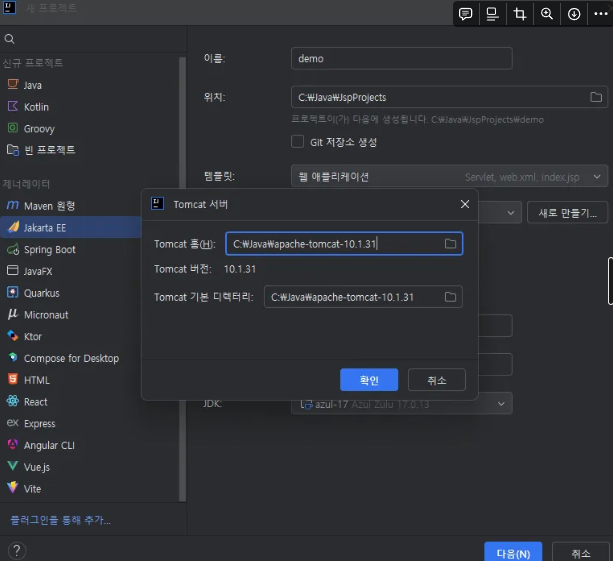
Task: Open the three-dot more options menu
Action: [600, 14]
